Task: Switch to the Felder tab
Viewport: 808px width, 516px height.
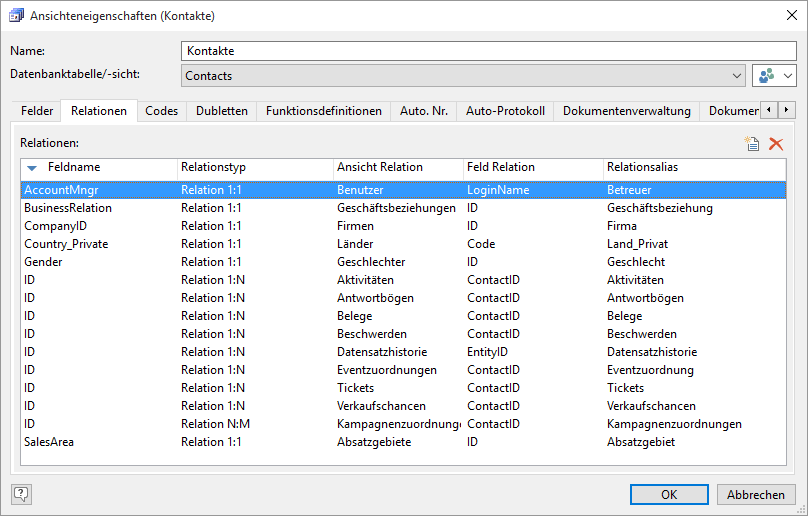Action: click(37, 111)
